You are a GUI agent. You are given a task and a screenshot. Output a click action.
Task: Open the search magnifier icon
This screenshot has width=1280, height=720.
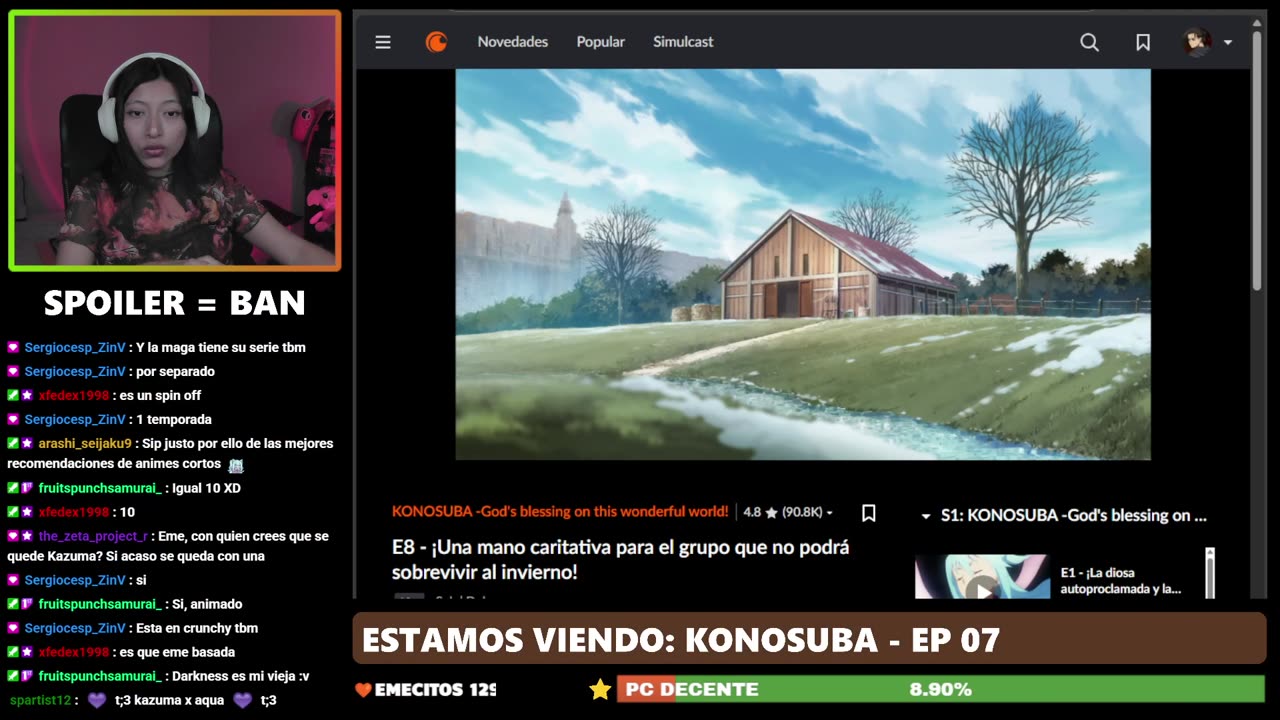[x=1089, y=42]
